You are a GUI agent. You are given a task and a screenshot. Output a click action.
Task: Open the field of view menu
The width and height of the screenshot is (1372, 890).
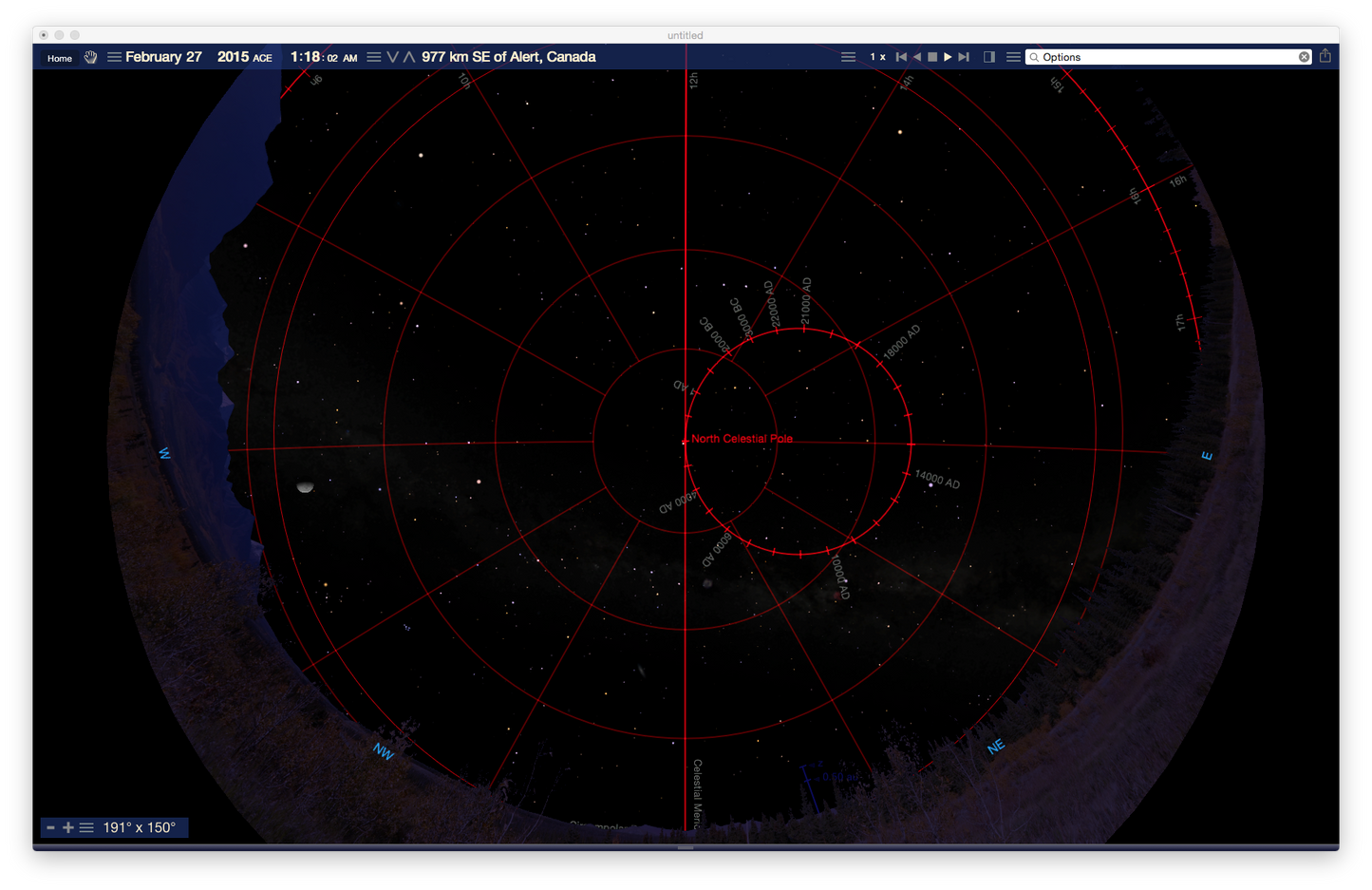click(x=86, y=827)
